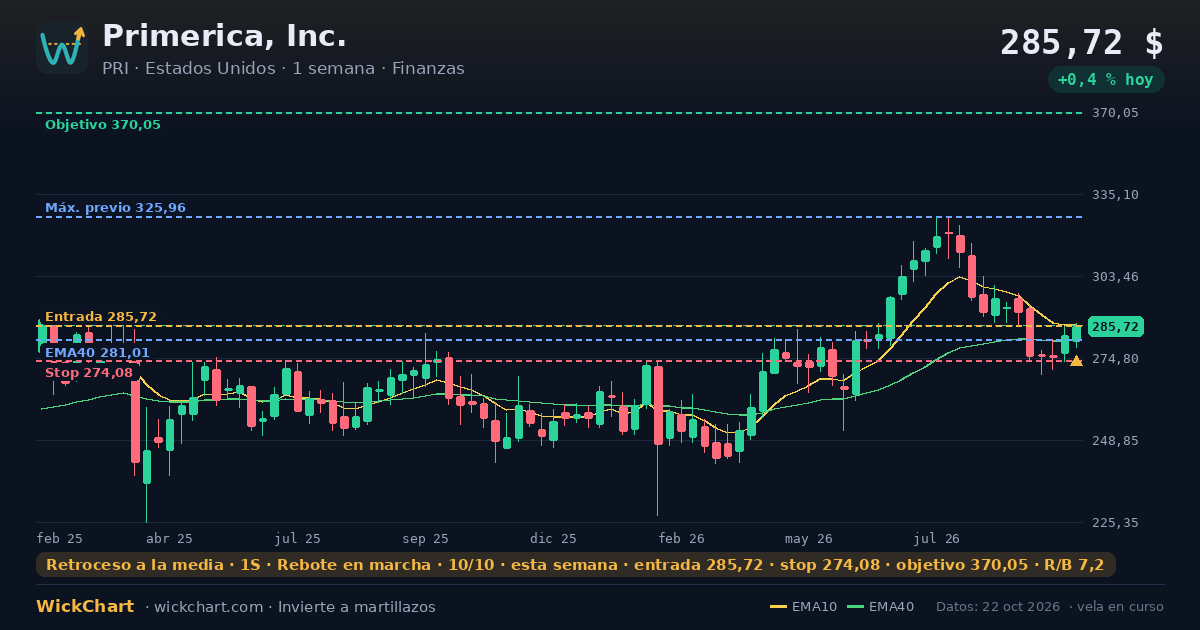Click the EMA10 yellow legend swatch
Image resolution: width=1200 pixels, height=630 pixels.
click(x=779, y=607)
